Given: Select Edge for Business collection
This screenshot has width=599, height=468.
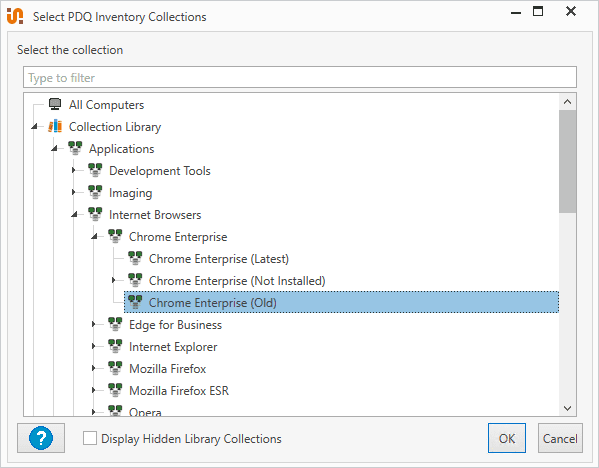Looking at the screenshot, I should pos(175,324).
